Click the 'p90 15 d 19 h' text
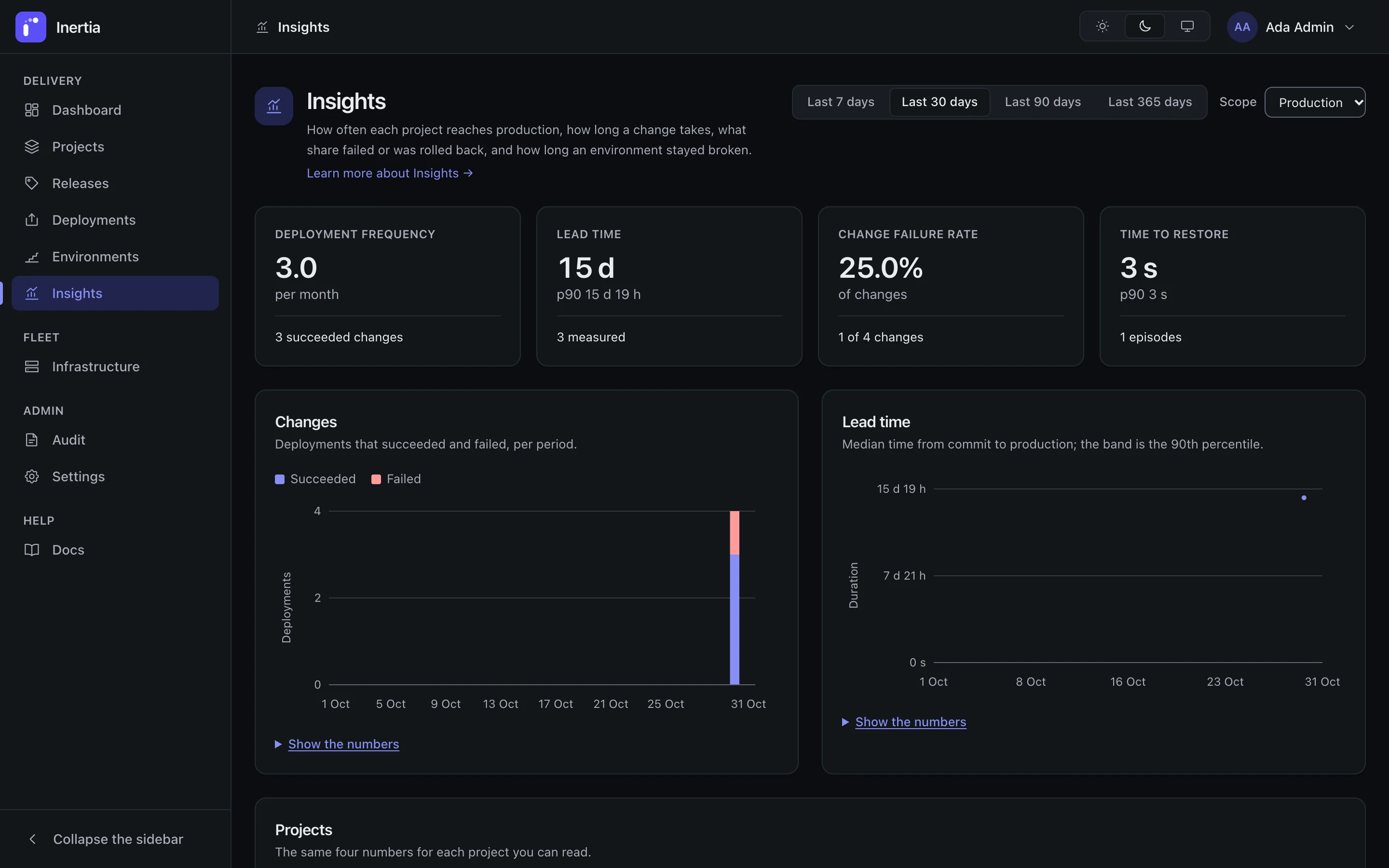 click(x=599, y=295)
